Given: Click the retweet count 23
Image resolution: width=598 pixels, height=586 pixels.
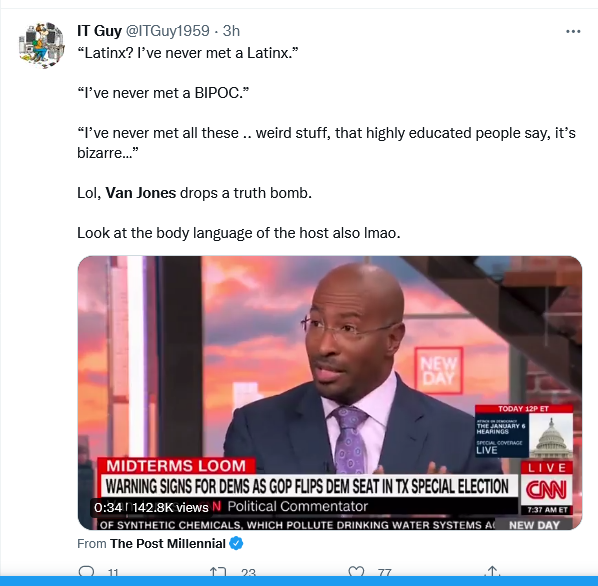Looking at the screenshot, I should coord(248,573).
